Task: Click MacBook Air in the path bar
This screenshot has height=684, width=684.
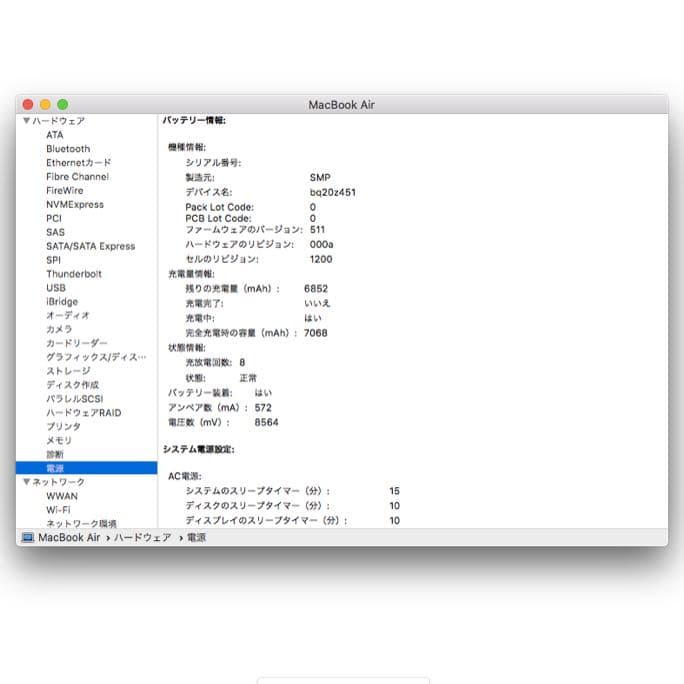Action: click(x=69, y=537)
